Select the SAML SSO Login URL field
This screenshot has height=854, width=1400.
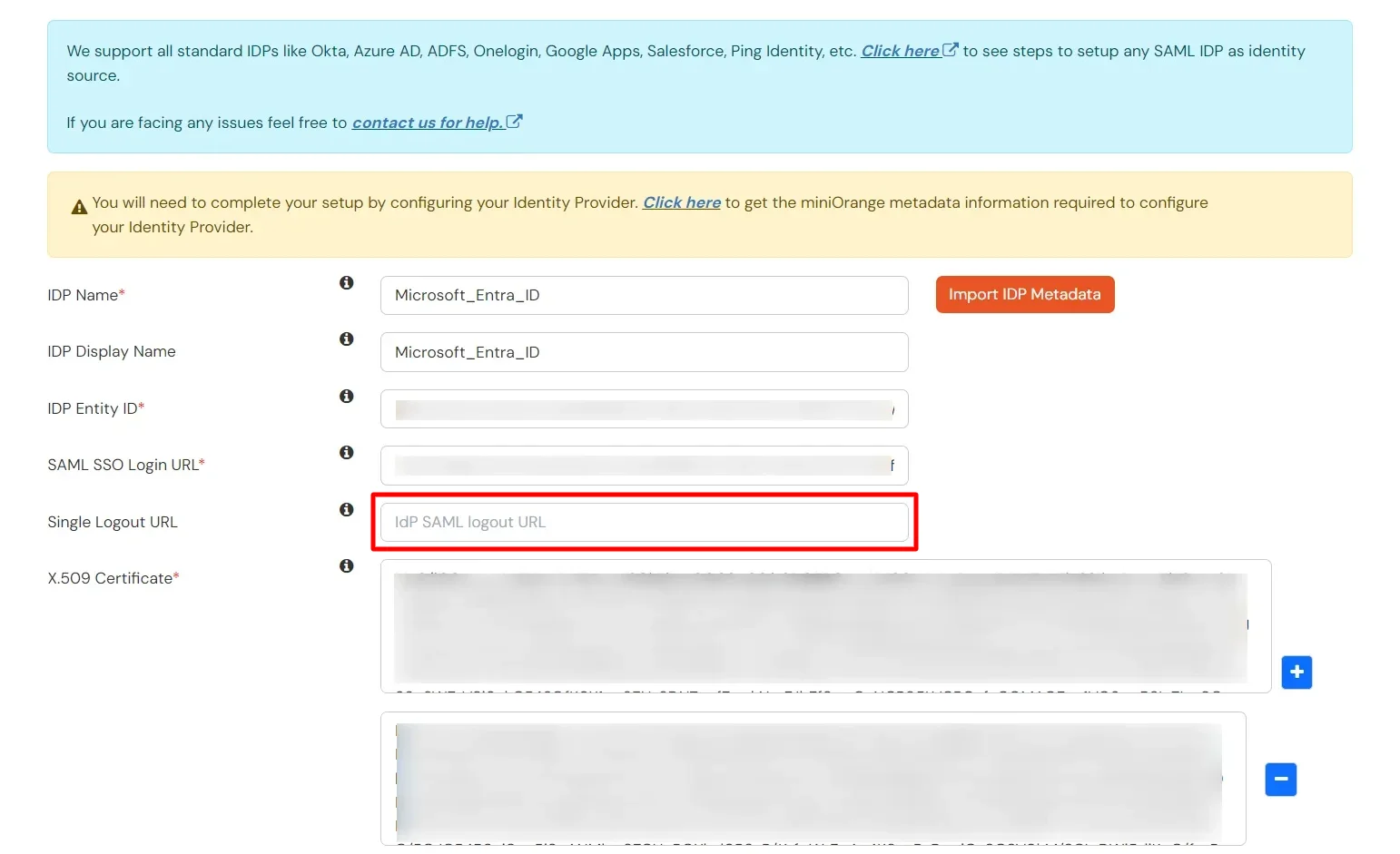[x=644, y=466]
